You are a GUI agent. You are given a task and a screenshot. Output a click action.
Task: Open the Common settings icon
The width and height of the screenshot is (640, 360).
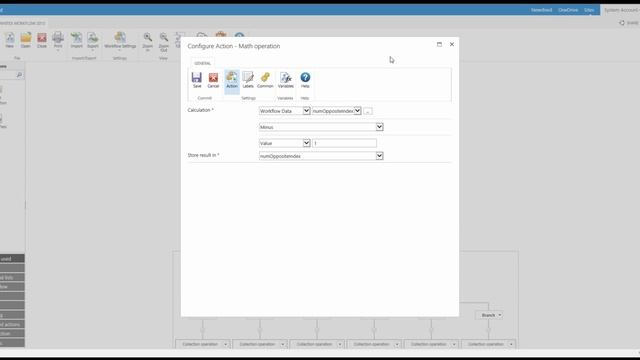click(x=265, y=80)
